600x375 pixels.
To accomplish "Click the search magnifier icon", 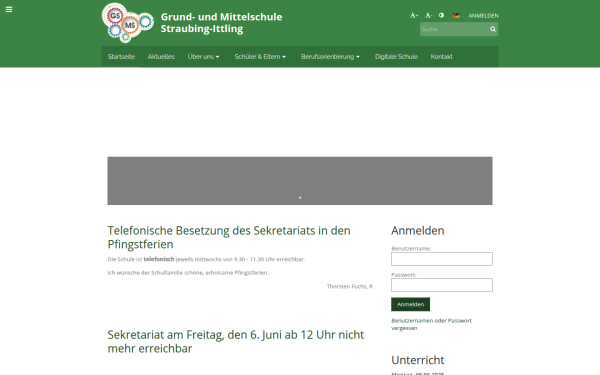I will pos(493,29).
